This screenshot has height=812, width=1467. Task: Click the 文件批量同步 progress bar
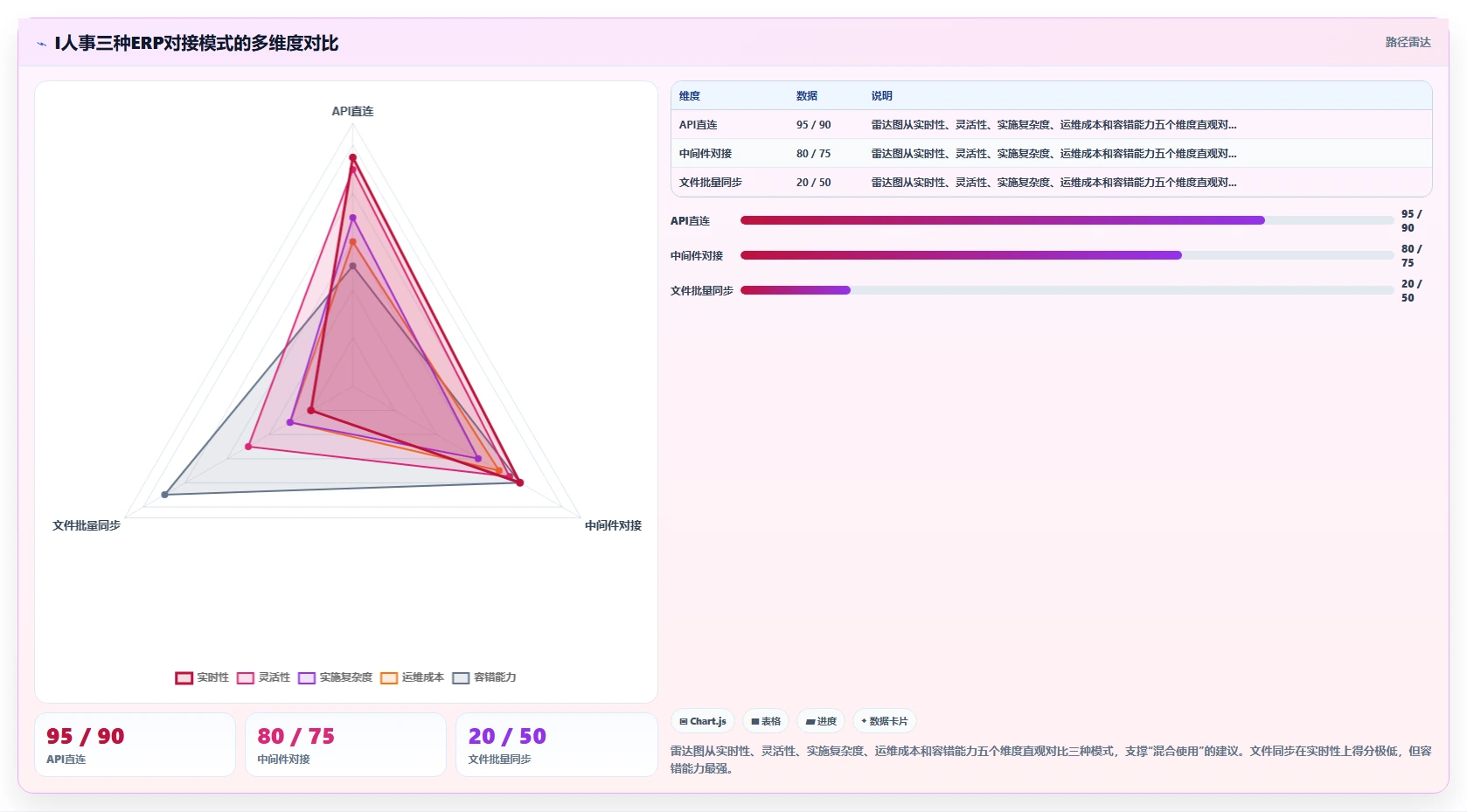pyautogui.click(x=1067, y=290)
